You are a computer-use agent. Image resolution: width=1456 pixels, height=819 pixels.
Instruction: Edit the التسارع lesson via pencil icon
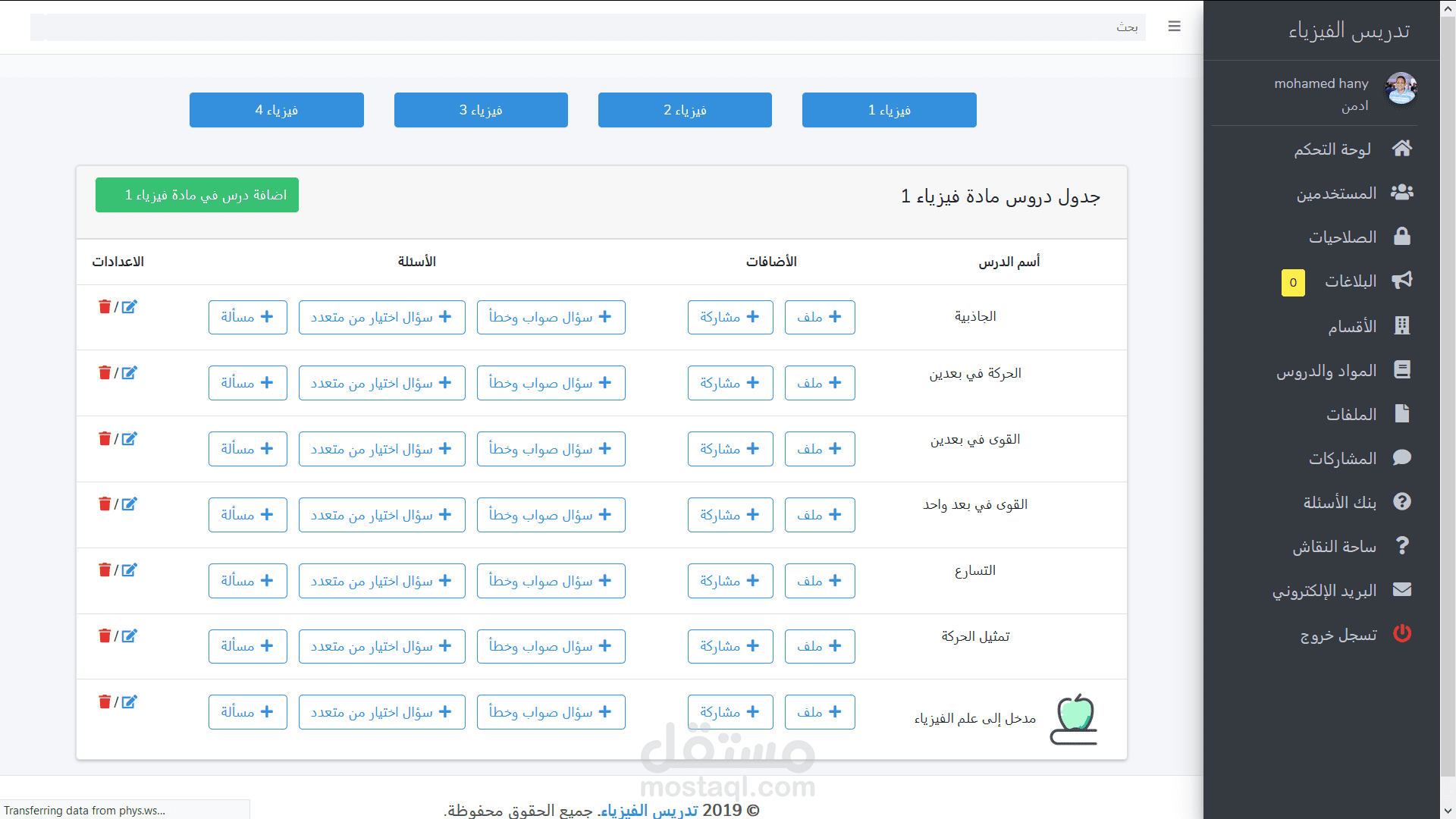[x=130, y=570]
